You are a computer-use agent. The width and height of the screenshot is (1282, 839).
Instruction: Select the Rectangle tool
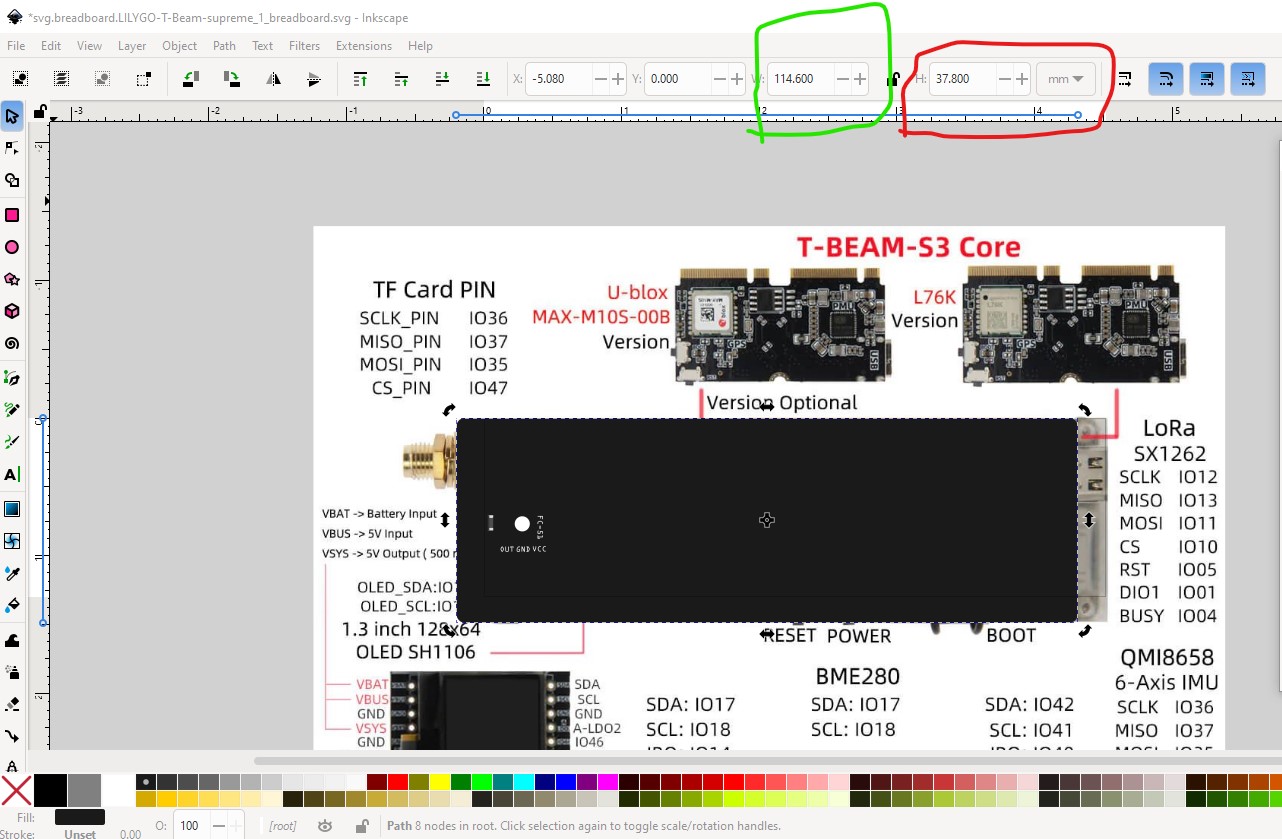tap(12, 215)
